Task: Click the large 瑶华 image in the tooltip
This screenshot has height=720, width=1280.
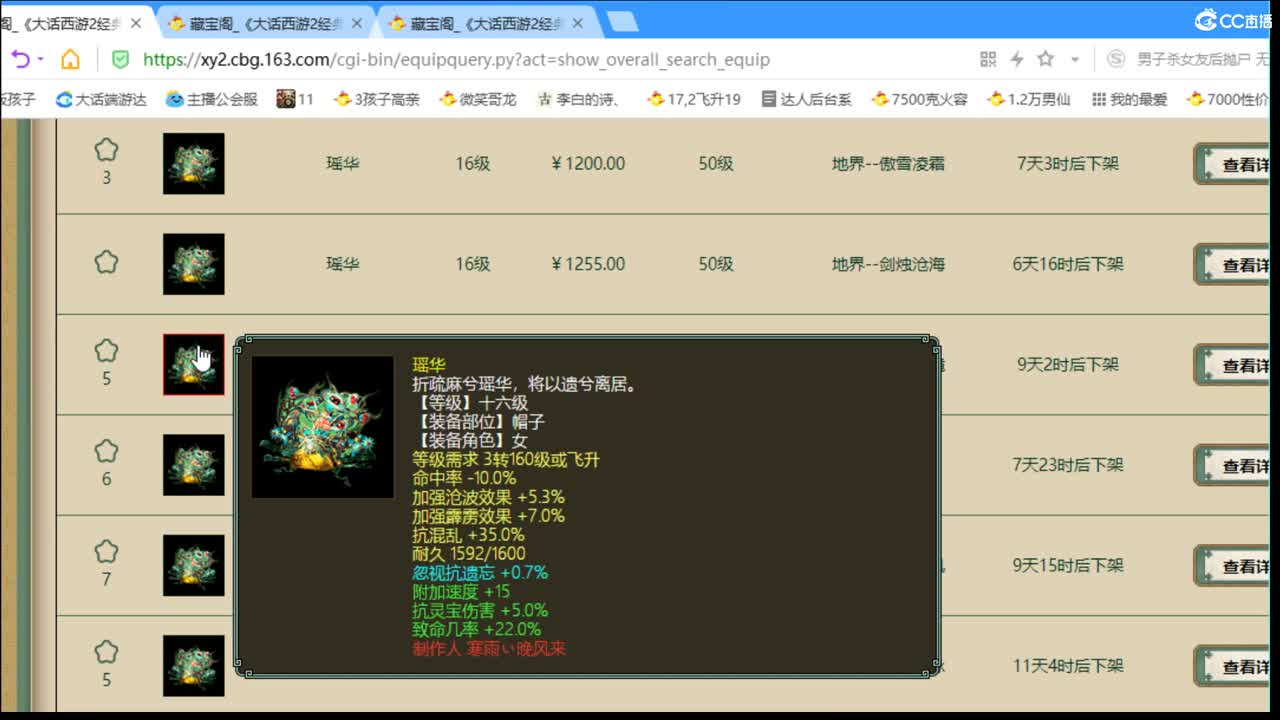Action: pos(323,427)
